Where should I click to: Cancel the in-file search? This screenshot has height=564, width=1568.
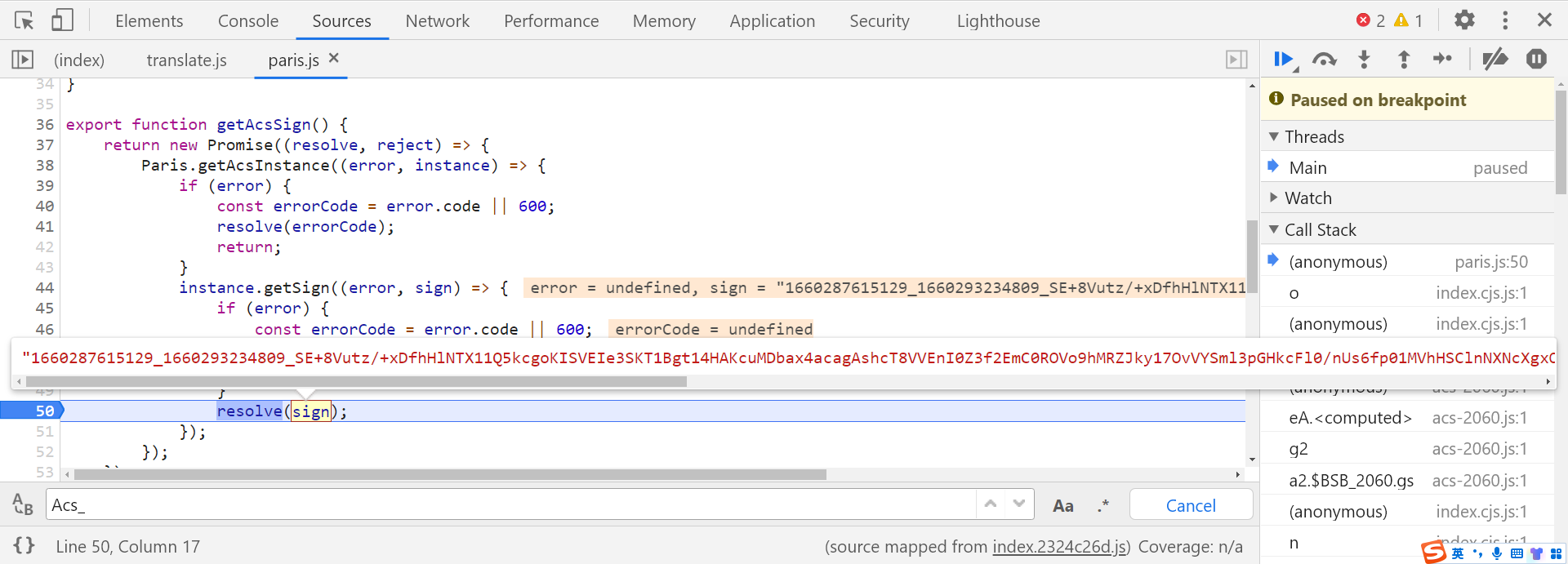pos(1191,505)
